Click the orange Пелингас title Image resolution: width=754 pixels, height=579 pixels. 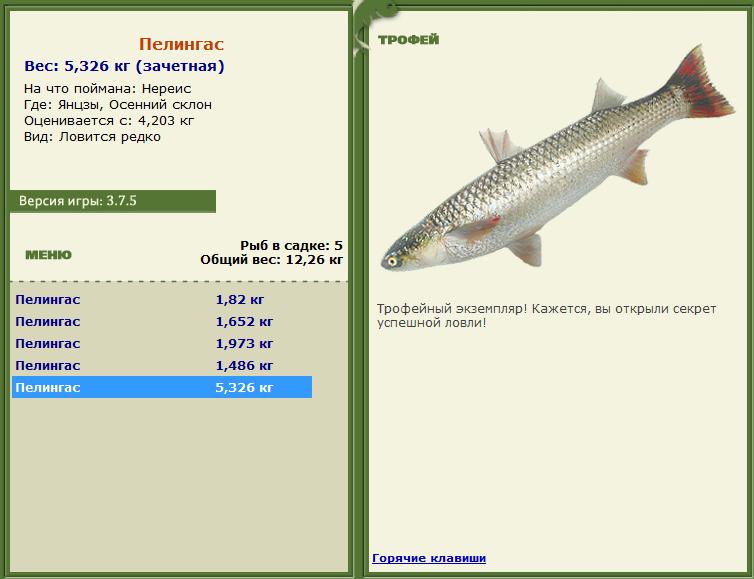181,44
